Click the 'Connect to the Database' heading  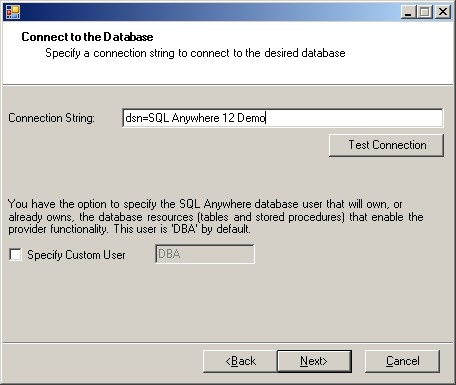[87, 37]
